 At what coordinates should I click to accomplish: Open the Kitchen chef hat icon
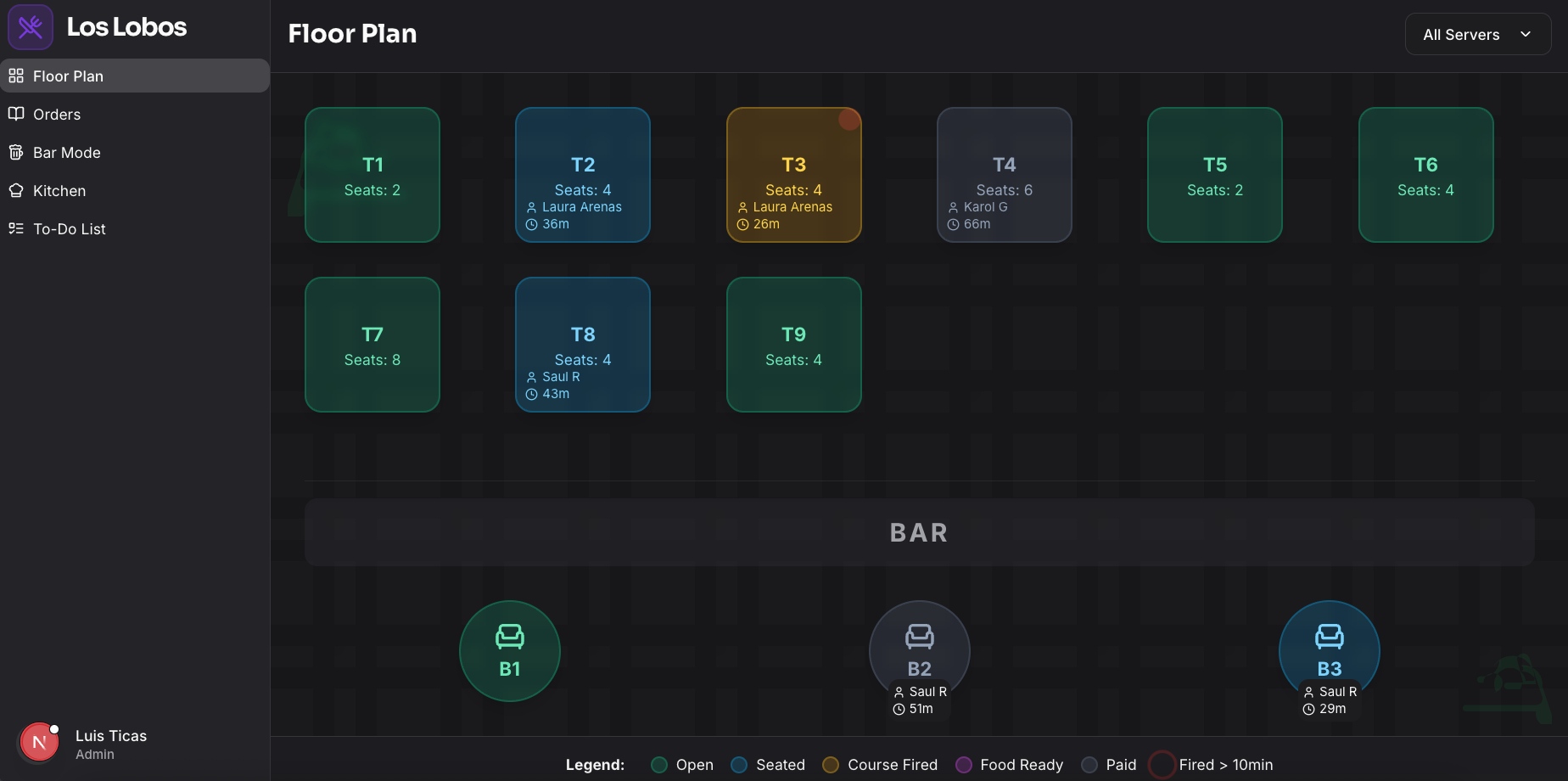[x=16, y=190]
